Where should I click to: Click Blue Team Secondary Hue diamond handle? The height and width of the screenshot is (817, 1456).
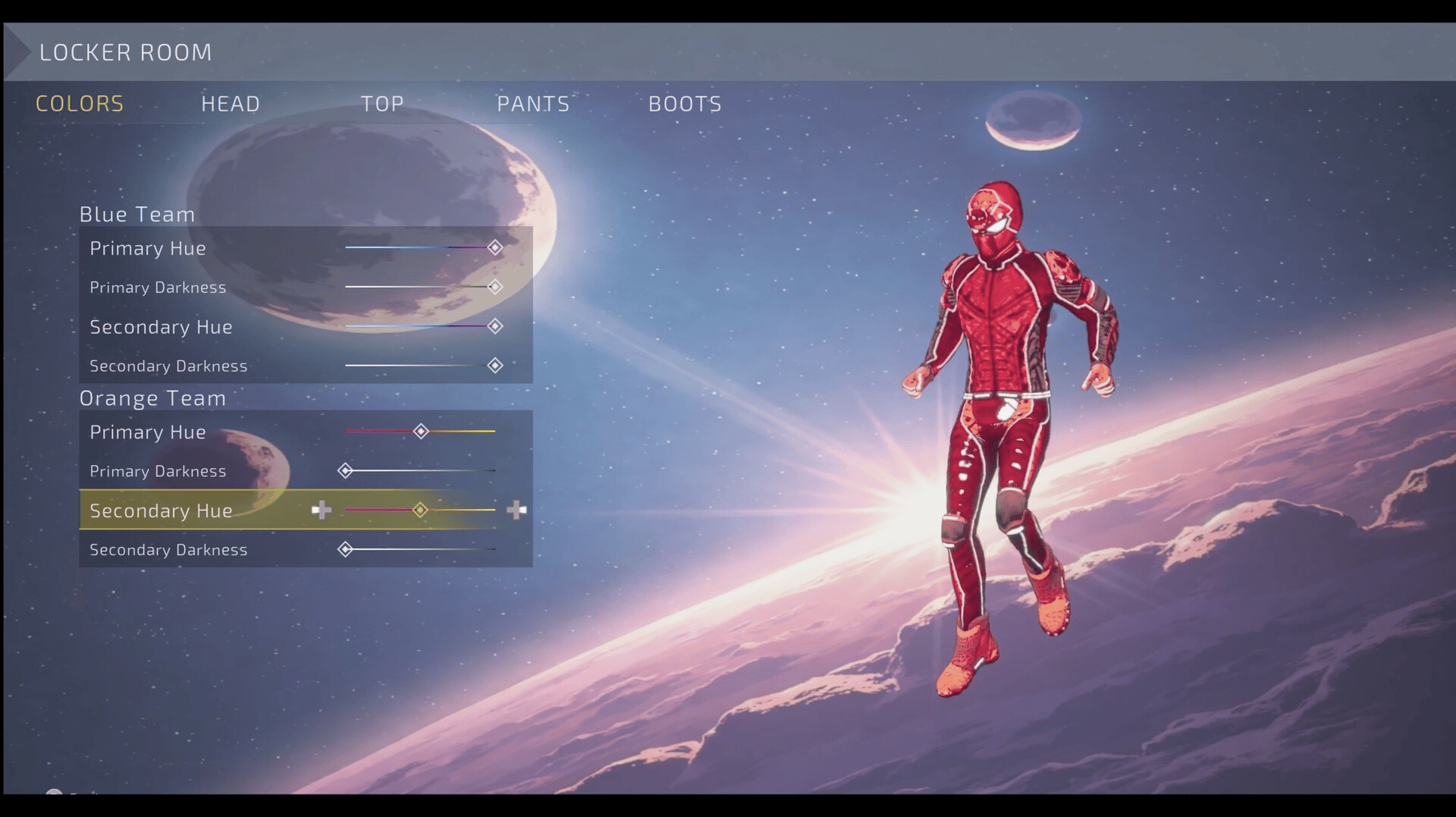click(495, 326)
